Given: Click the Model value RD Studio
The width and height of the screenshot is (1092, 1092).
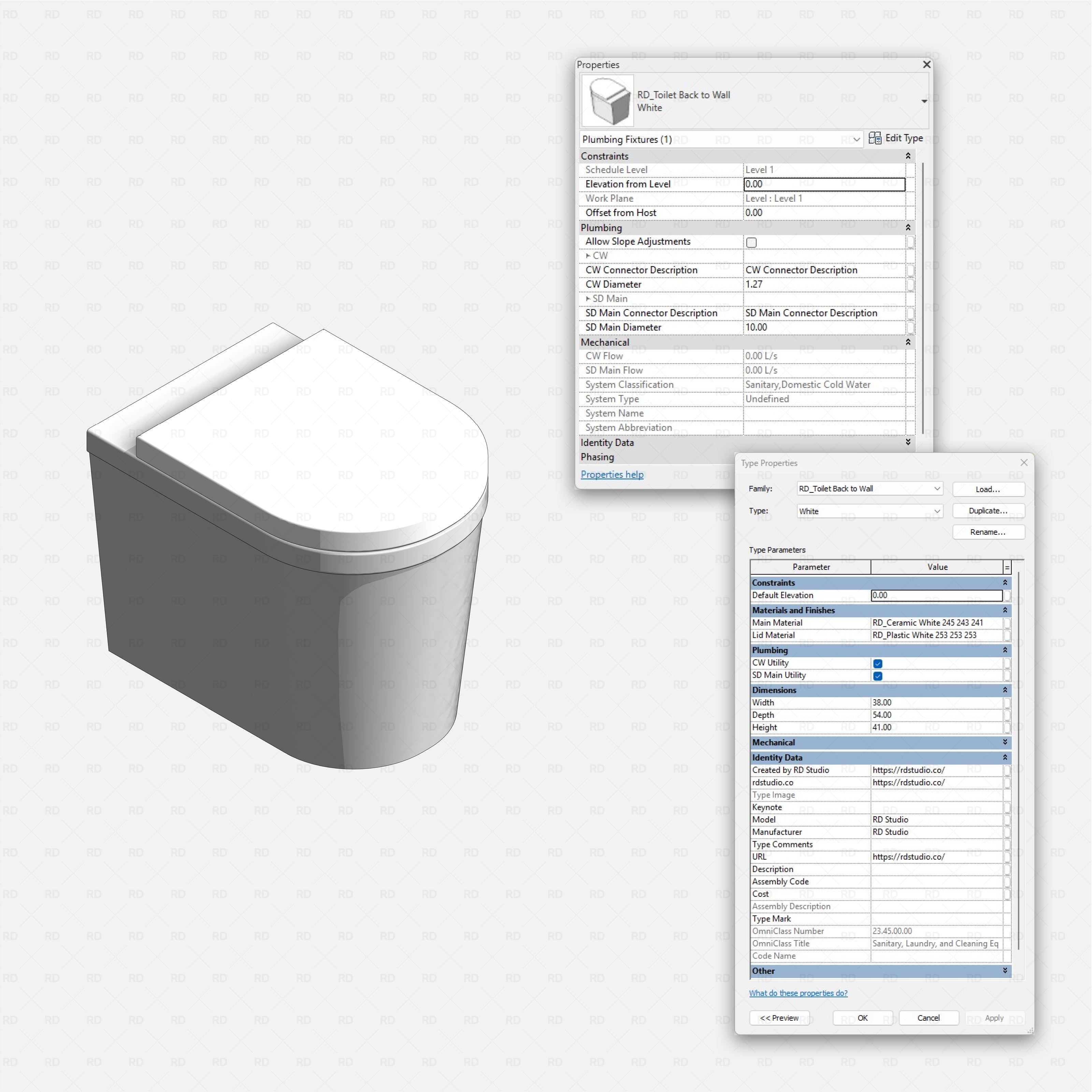Looking at the screenshot, I should pos(937,820).
